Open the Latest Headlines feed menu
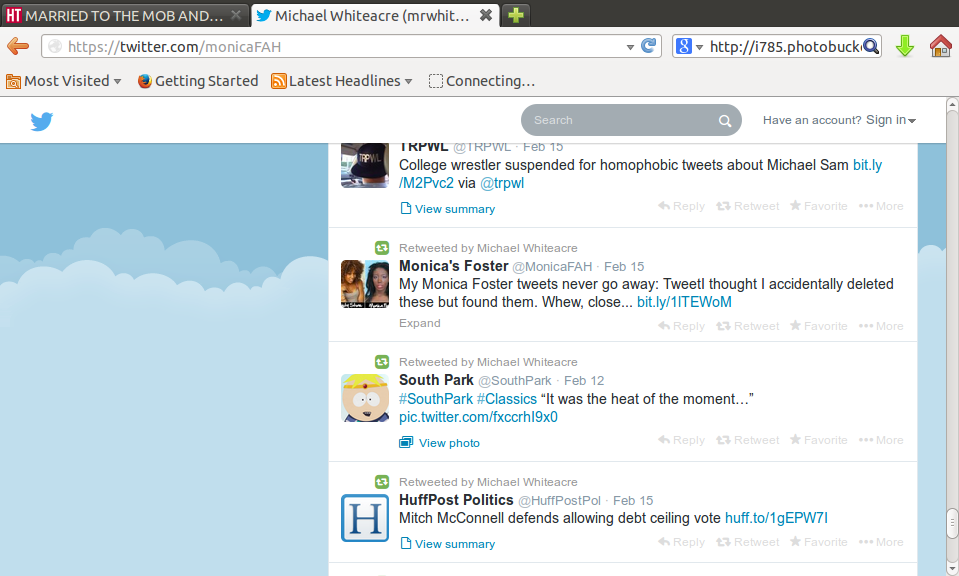959x576 pixels. [x=341, y=81]
